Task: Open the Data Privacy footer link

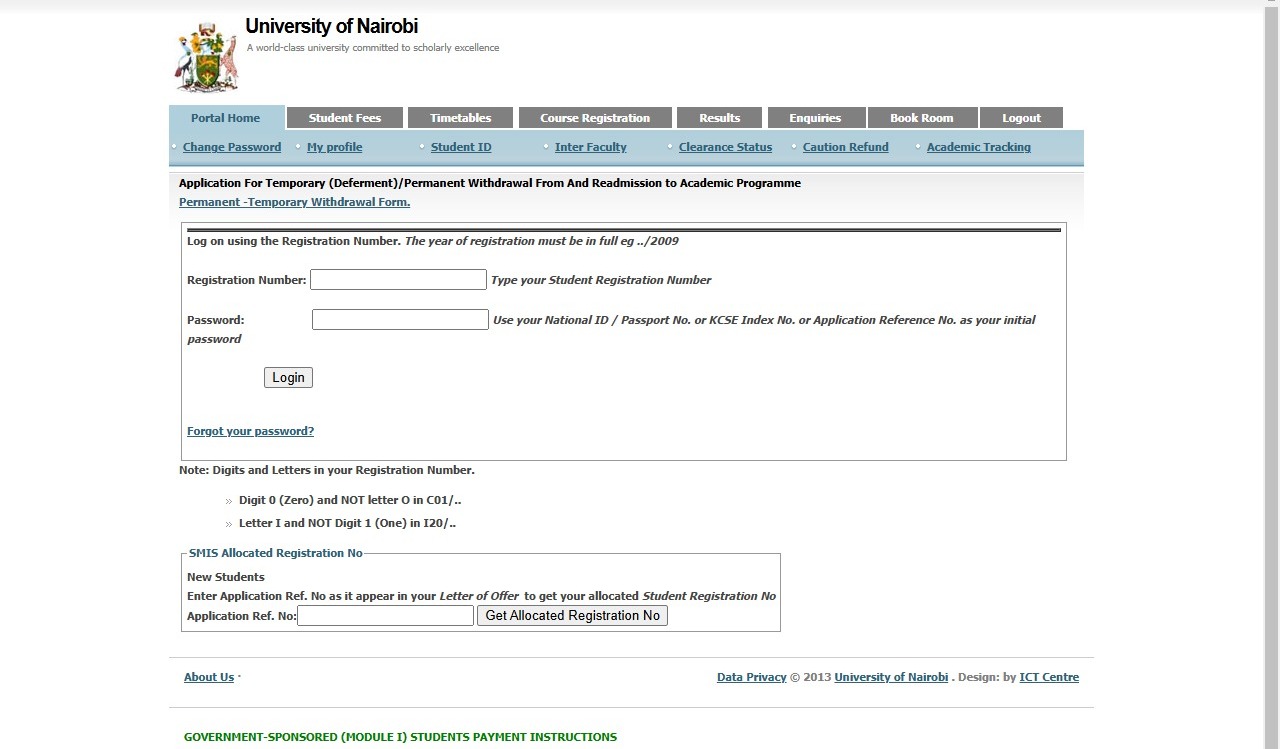Action: pos(751,677)
